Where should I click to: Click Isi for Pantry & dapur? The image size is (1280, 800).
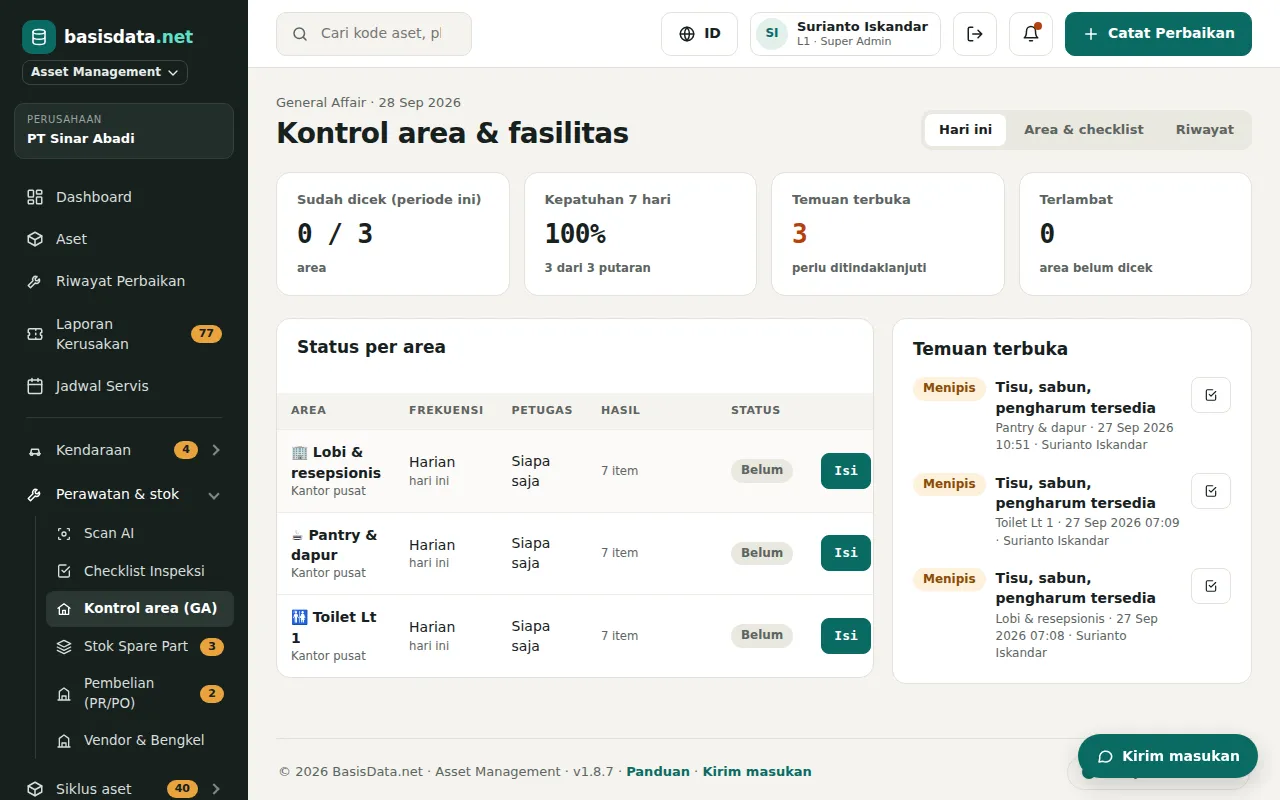846,553
